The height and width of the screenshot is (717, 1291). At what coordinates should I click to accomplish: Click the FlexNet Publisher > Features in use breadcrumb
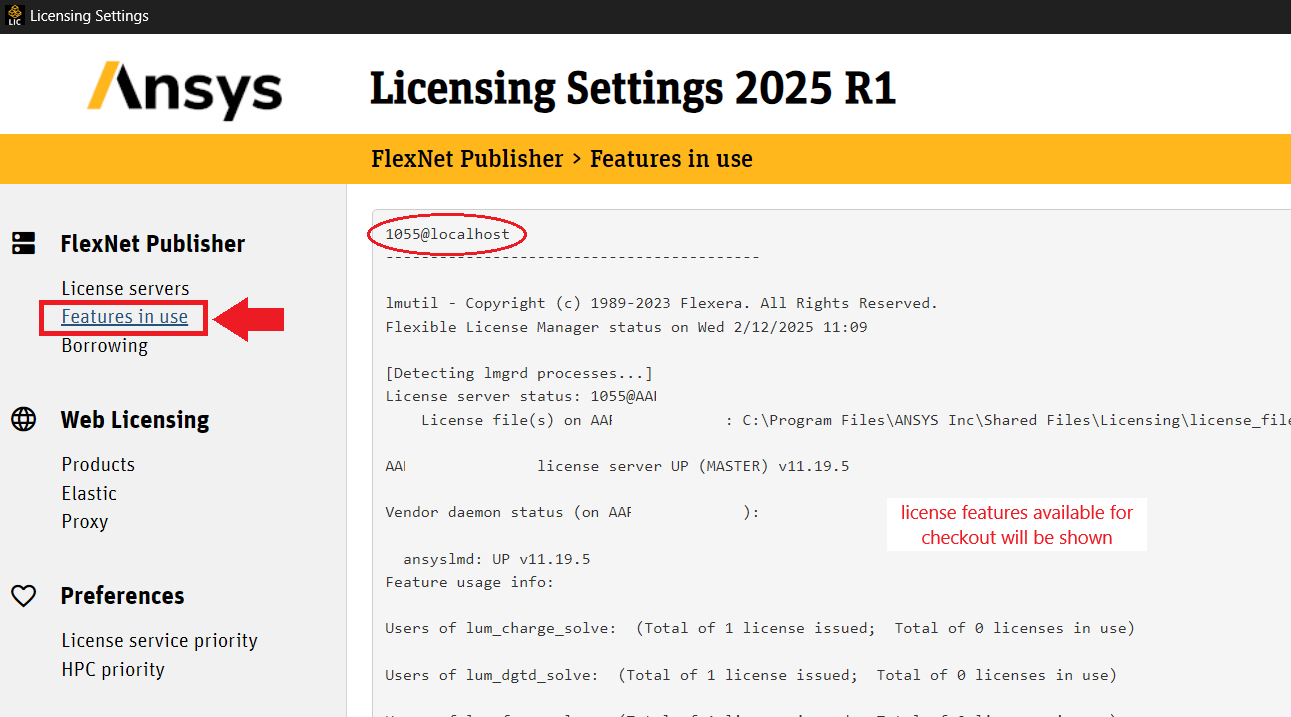pyautogui.click(x=562, y=159)
